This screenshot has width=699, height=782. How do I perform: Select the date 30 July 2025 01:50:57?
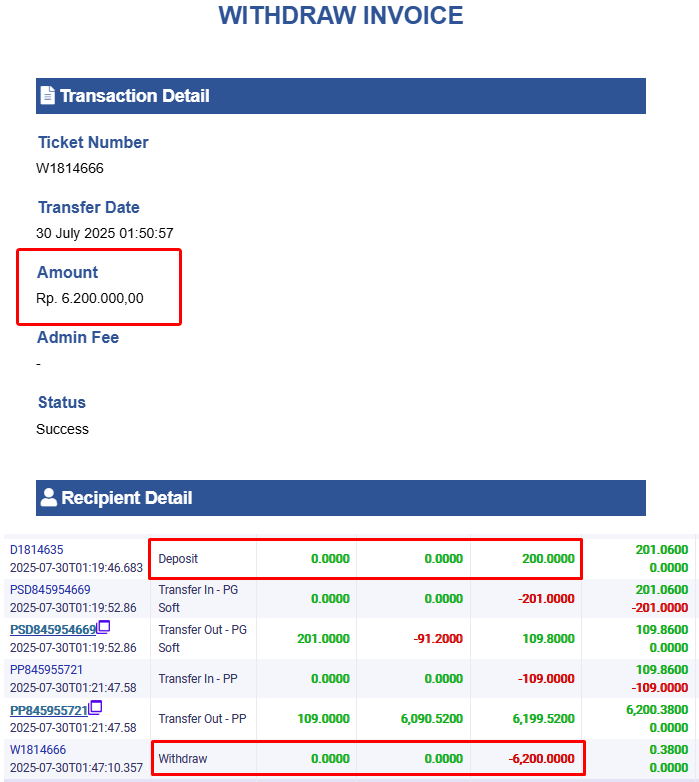[105, 233]
